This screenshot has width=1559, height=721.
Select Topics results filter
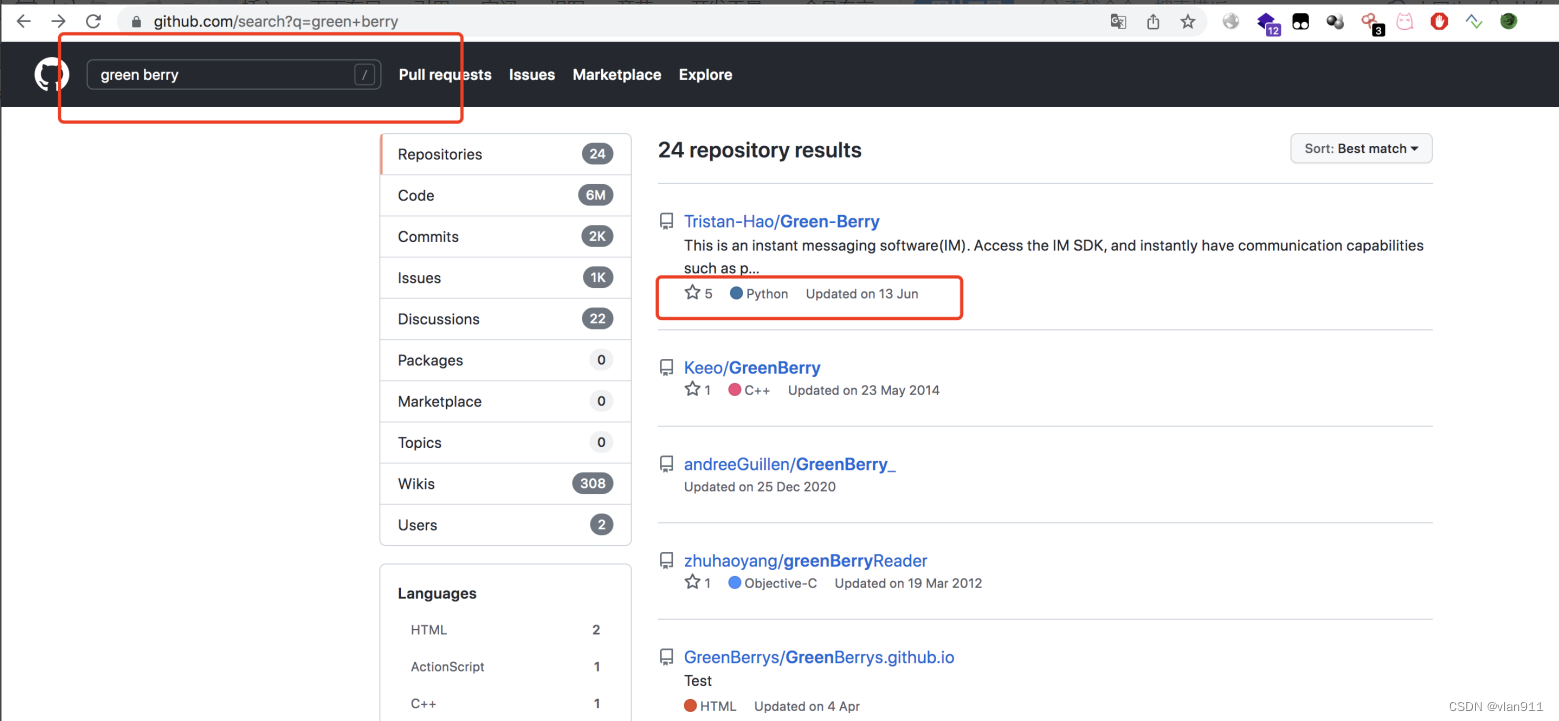506,442
